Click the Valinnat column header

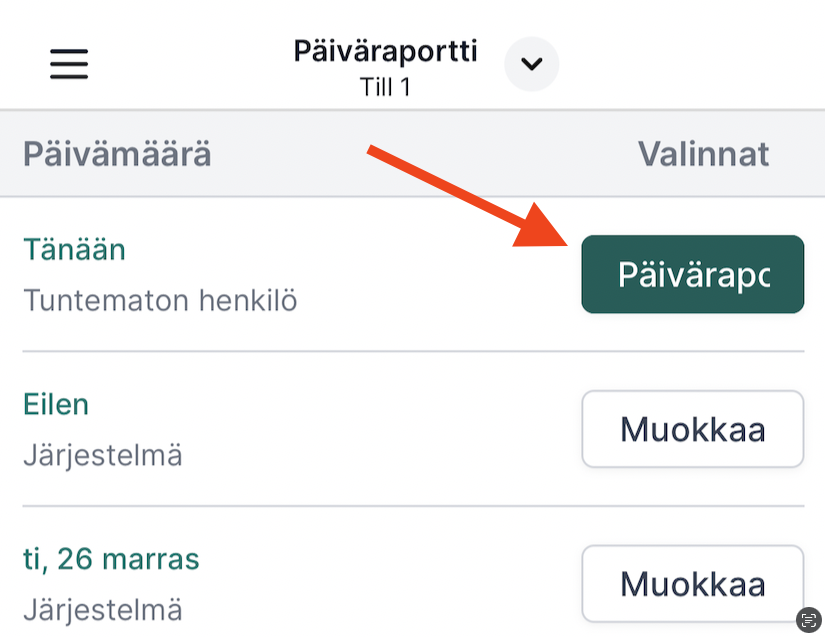coord(703,154)
